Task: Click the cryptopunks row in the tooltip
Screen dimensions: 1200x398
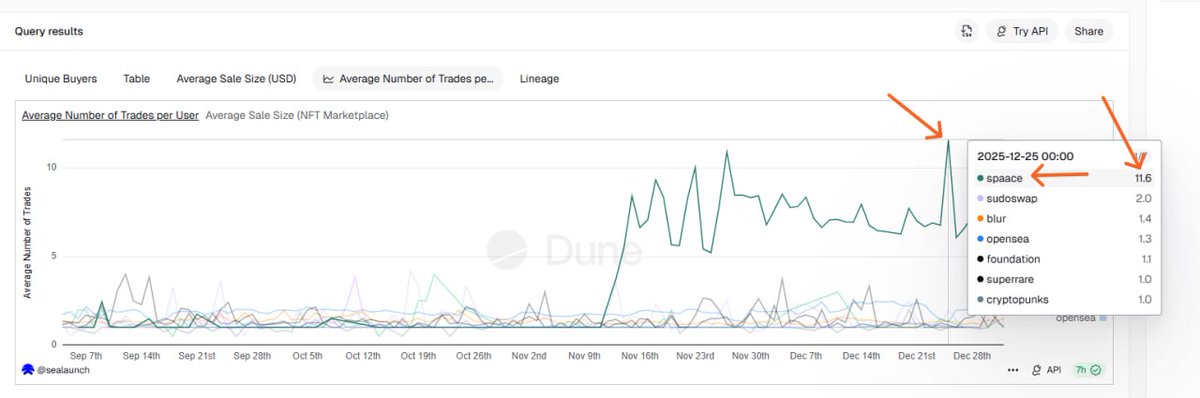Action: [1063, 298]
